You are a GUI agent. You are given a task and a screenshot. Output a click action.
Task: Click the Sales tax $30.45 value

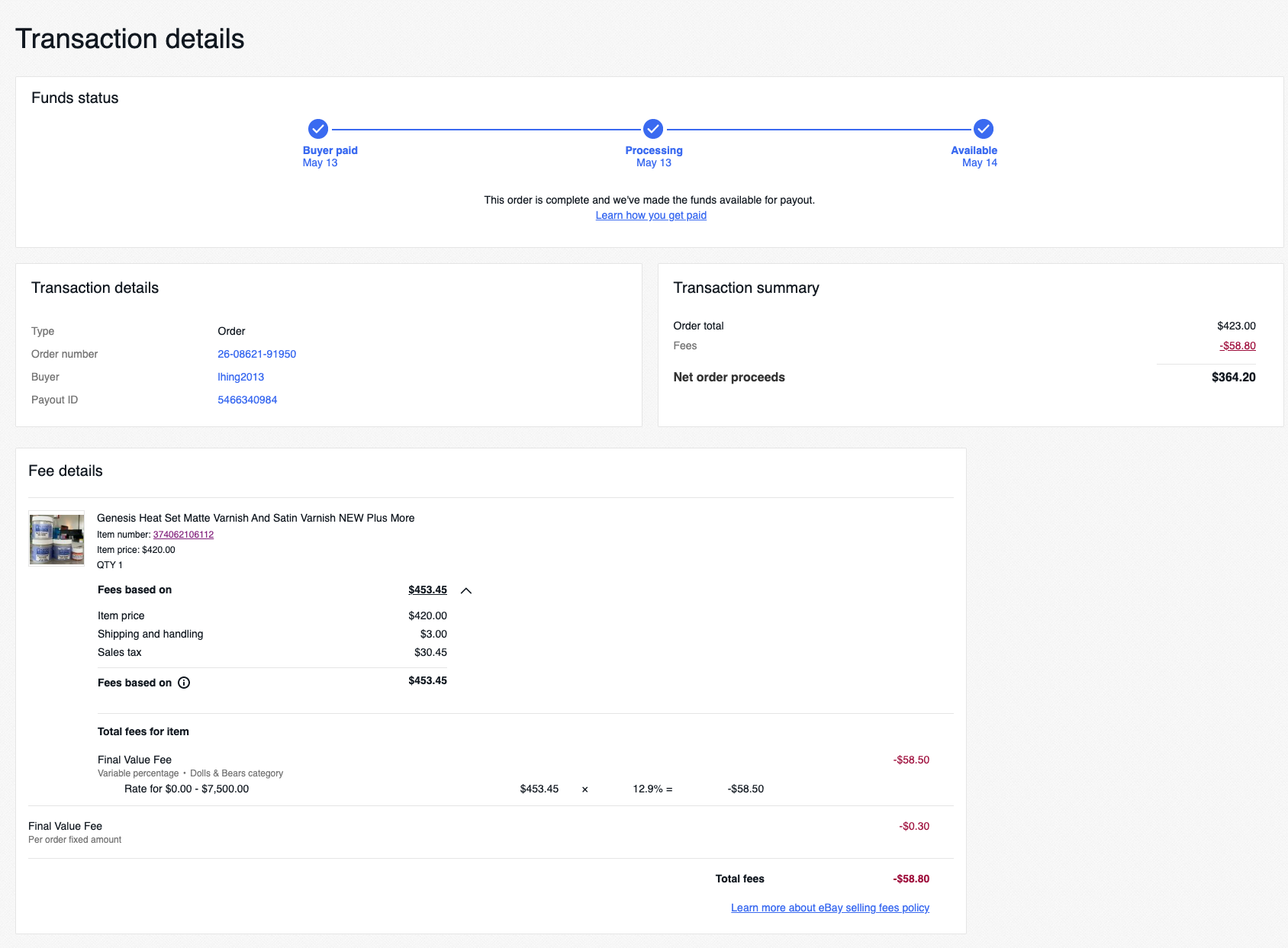(x=430, y=652)
